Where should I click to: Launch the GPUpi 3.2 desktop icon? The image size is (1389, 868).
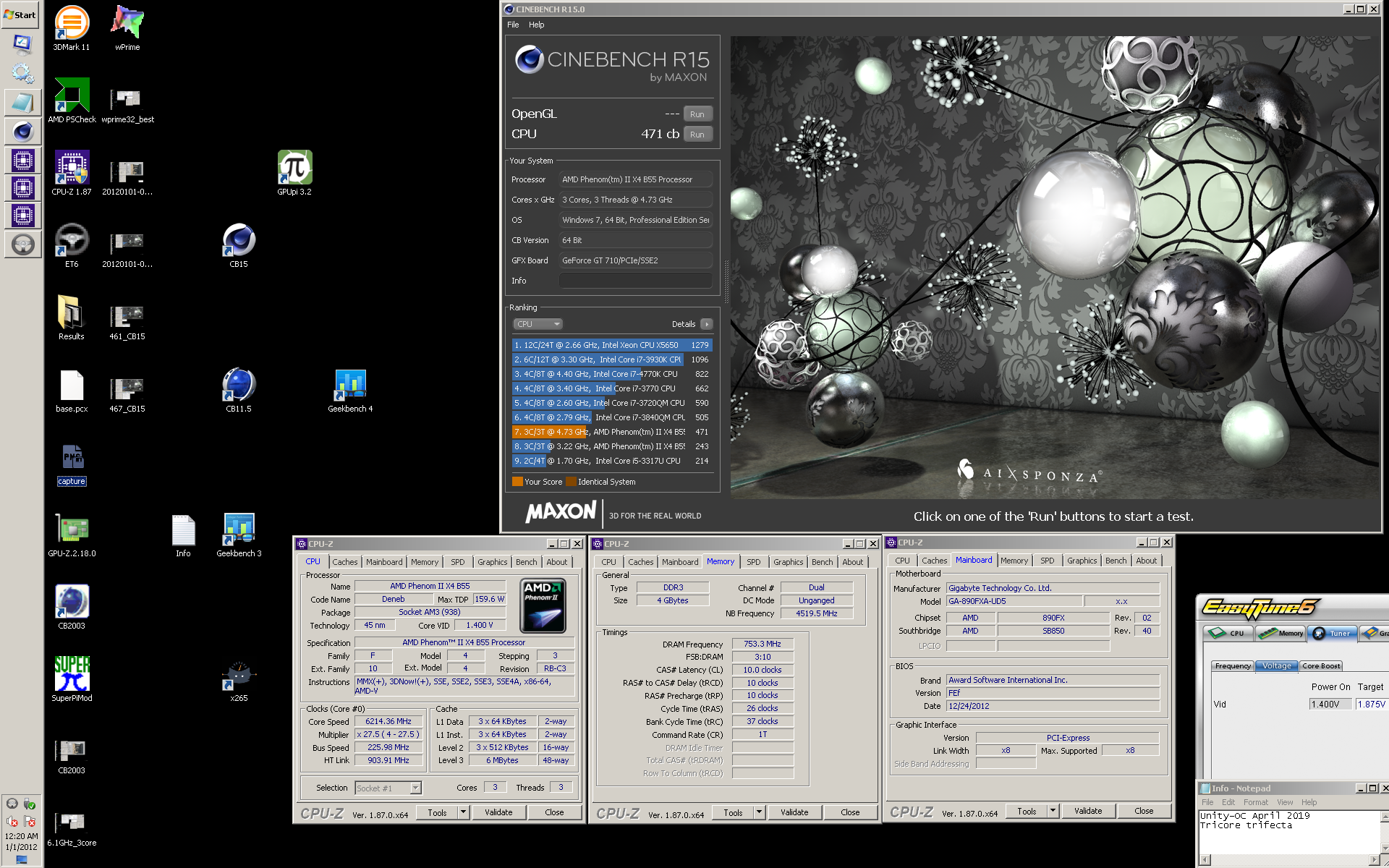(x=294, y=172)
